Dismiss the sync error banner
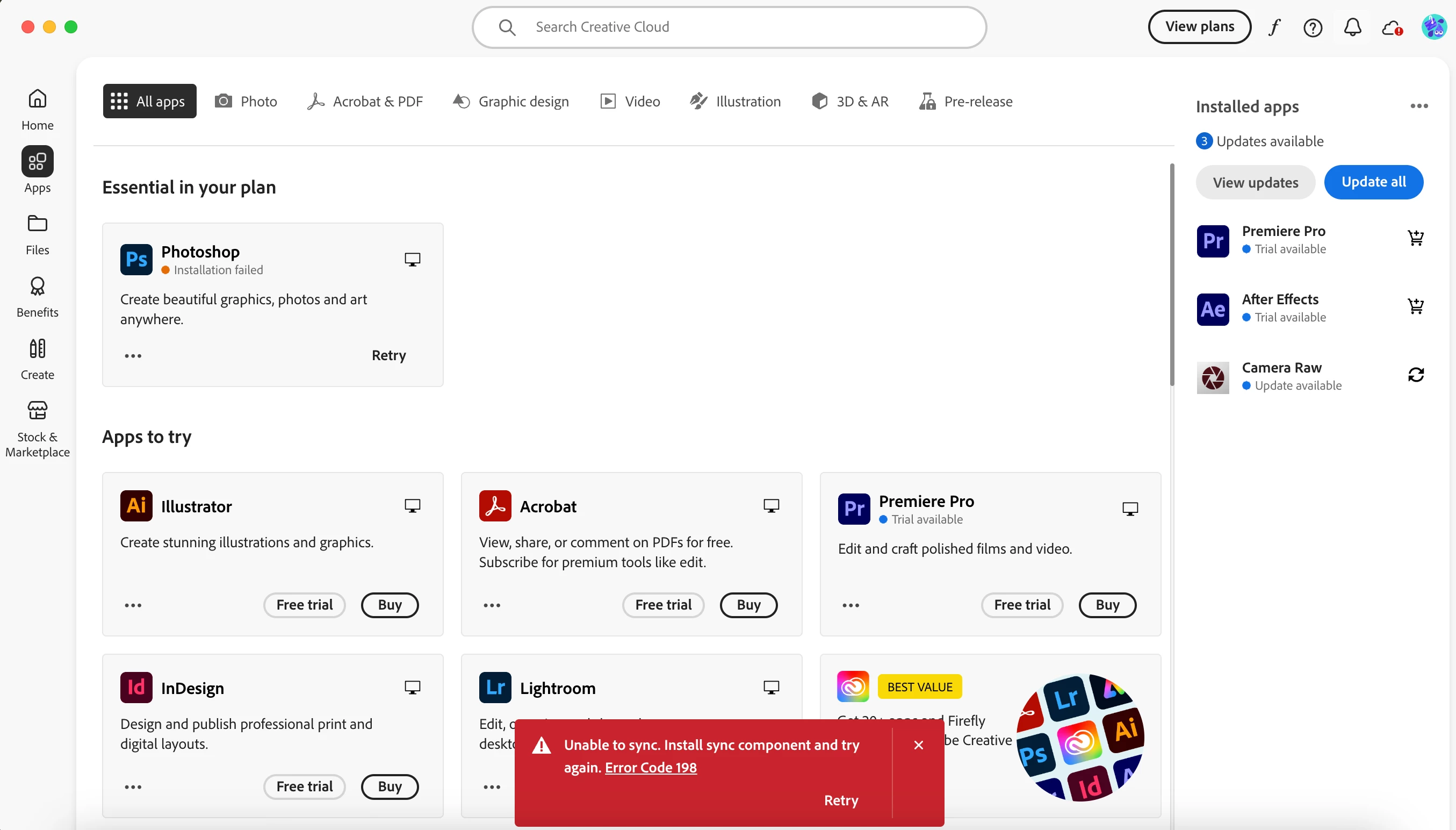The width and height of the screenshot is (1456, 830). [x=918, y=745]
